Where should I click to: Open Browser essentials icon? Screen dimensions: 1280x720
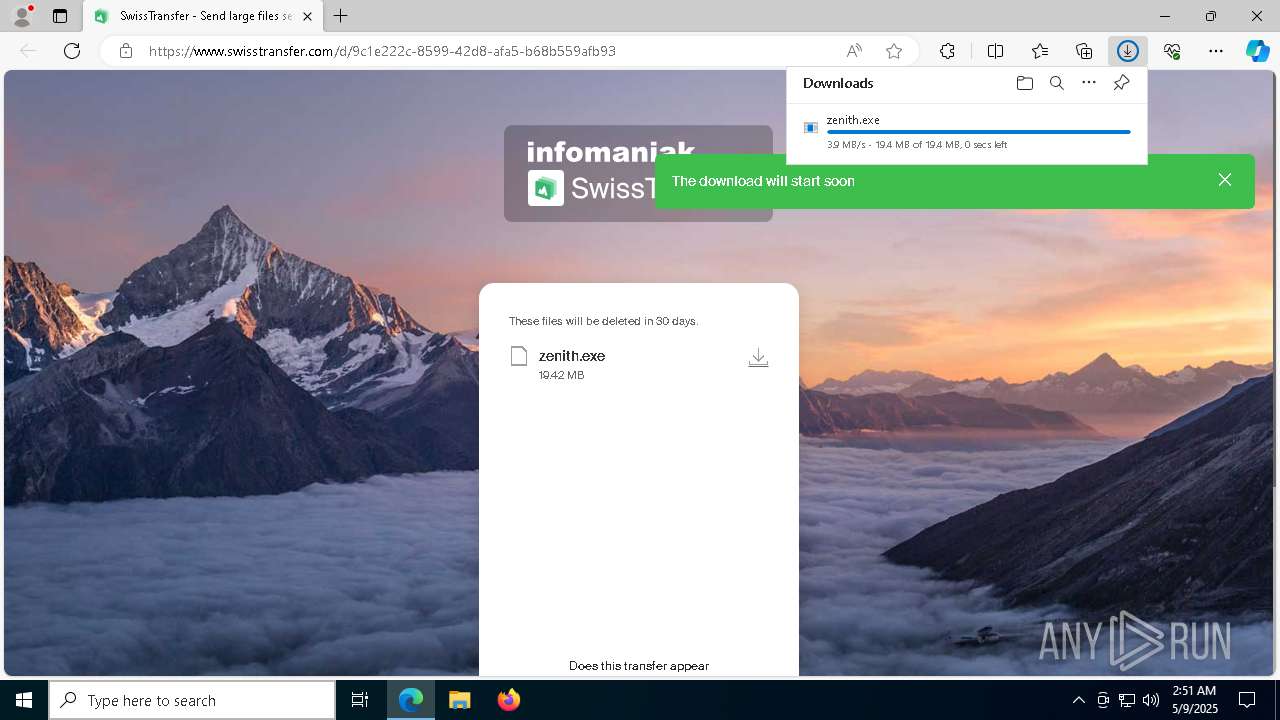click(x=1172, y=51)
